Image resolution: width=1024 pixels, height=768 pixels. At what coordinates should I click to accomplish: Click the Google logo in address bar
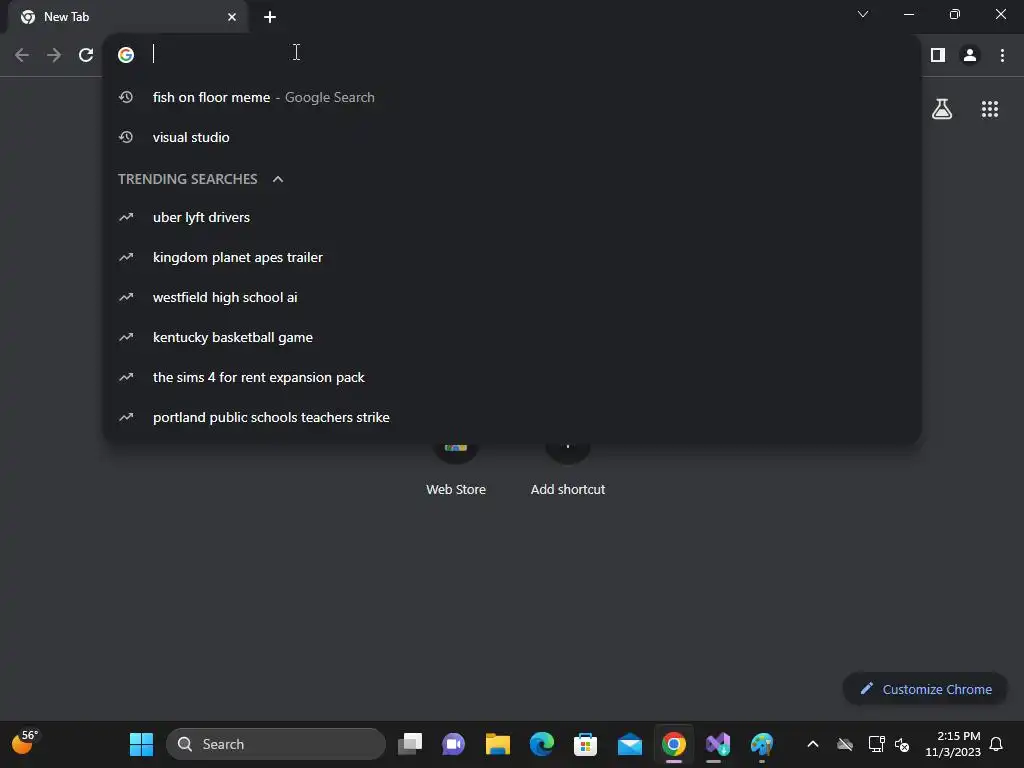pyautogui.click(x=126, y=55)
